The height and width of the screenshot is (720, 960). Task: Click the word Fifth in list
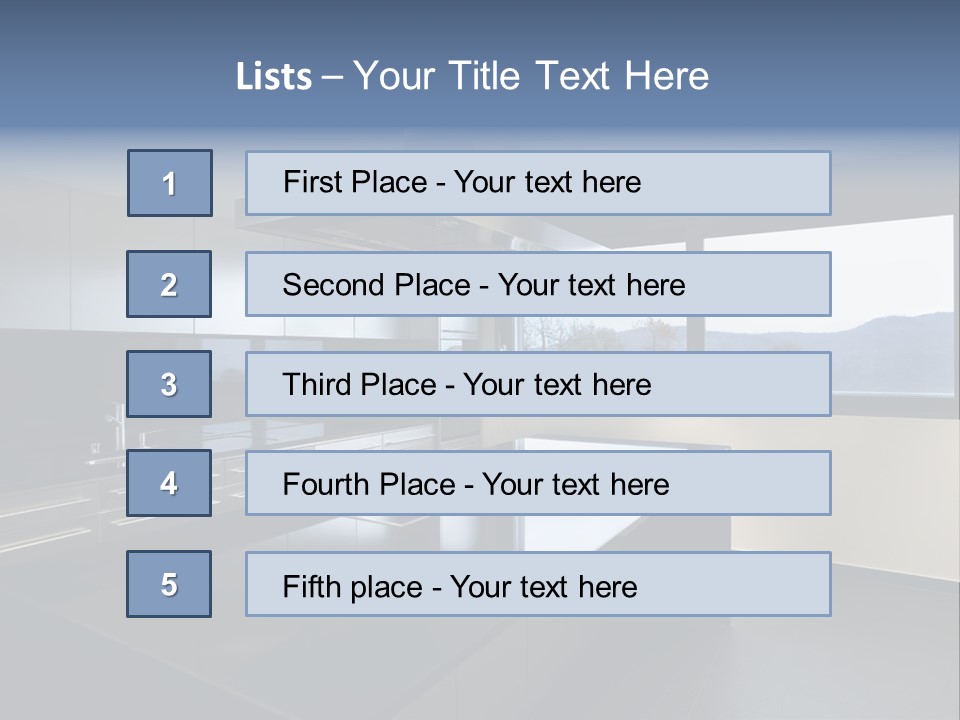click(311, 587)
